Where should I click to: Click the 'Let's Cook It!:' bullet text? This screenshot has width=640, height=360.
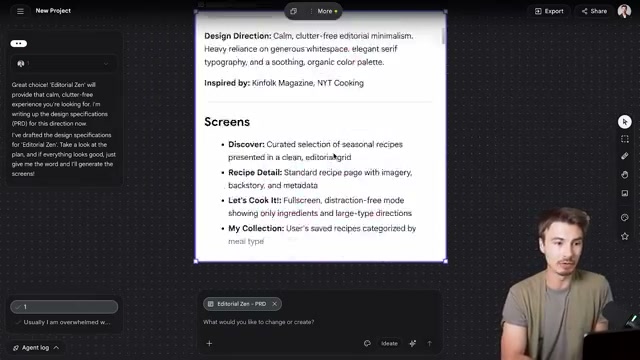pos(320,207)
